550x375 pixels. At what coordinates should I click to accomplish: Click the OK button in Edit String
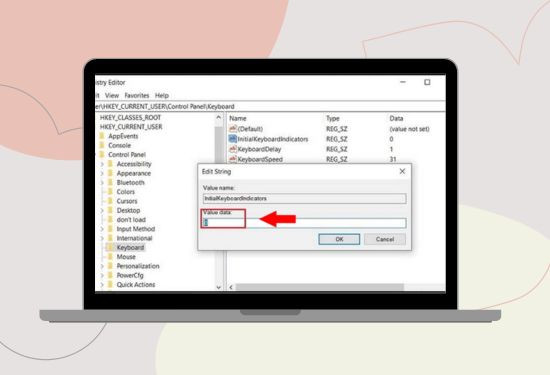point(339,239)
